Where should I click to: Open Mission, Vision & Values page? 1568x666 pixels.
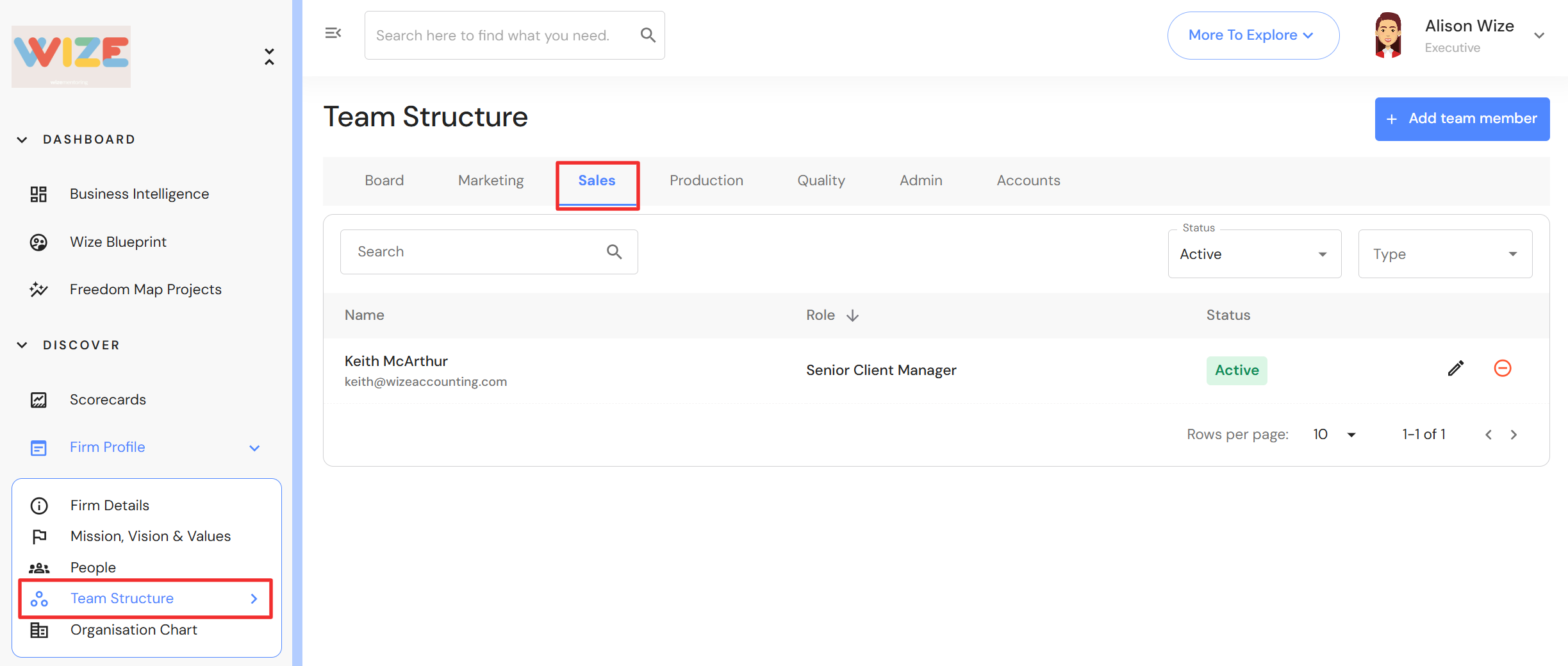pos(151,537)
